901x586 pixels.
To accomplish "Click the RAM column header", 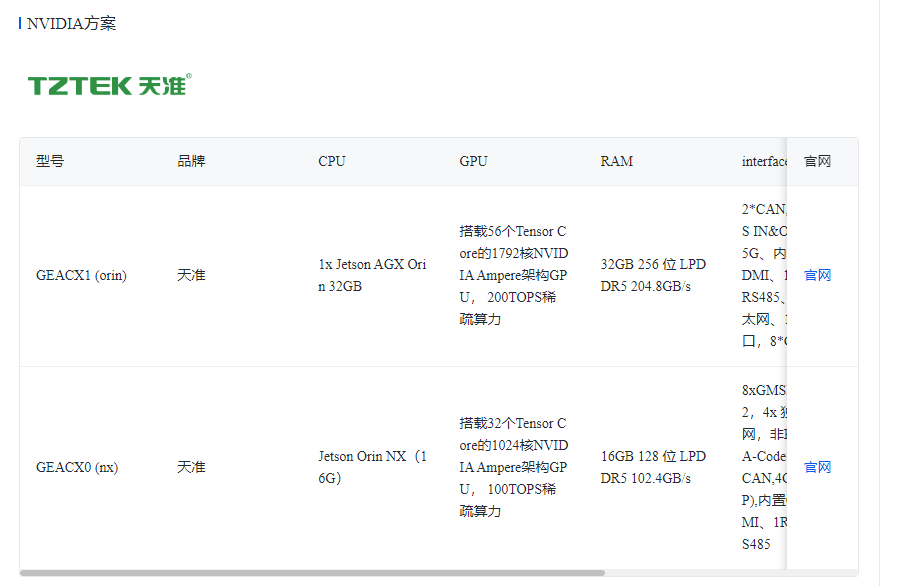I will click(617, 161).
